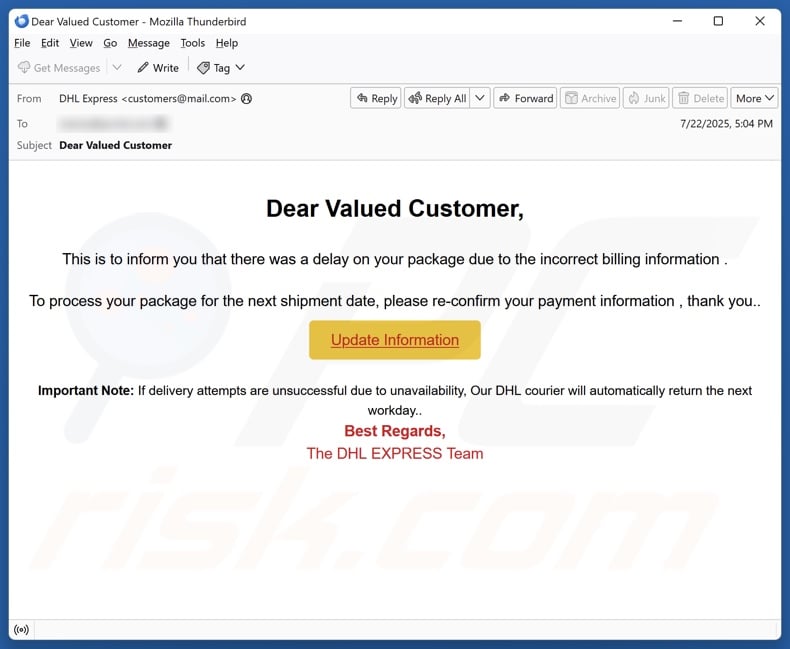This screenshot has width=790, height=649.
Task: Click sender address customers@mail.com
Action: [179, 99]
